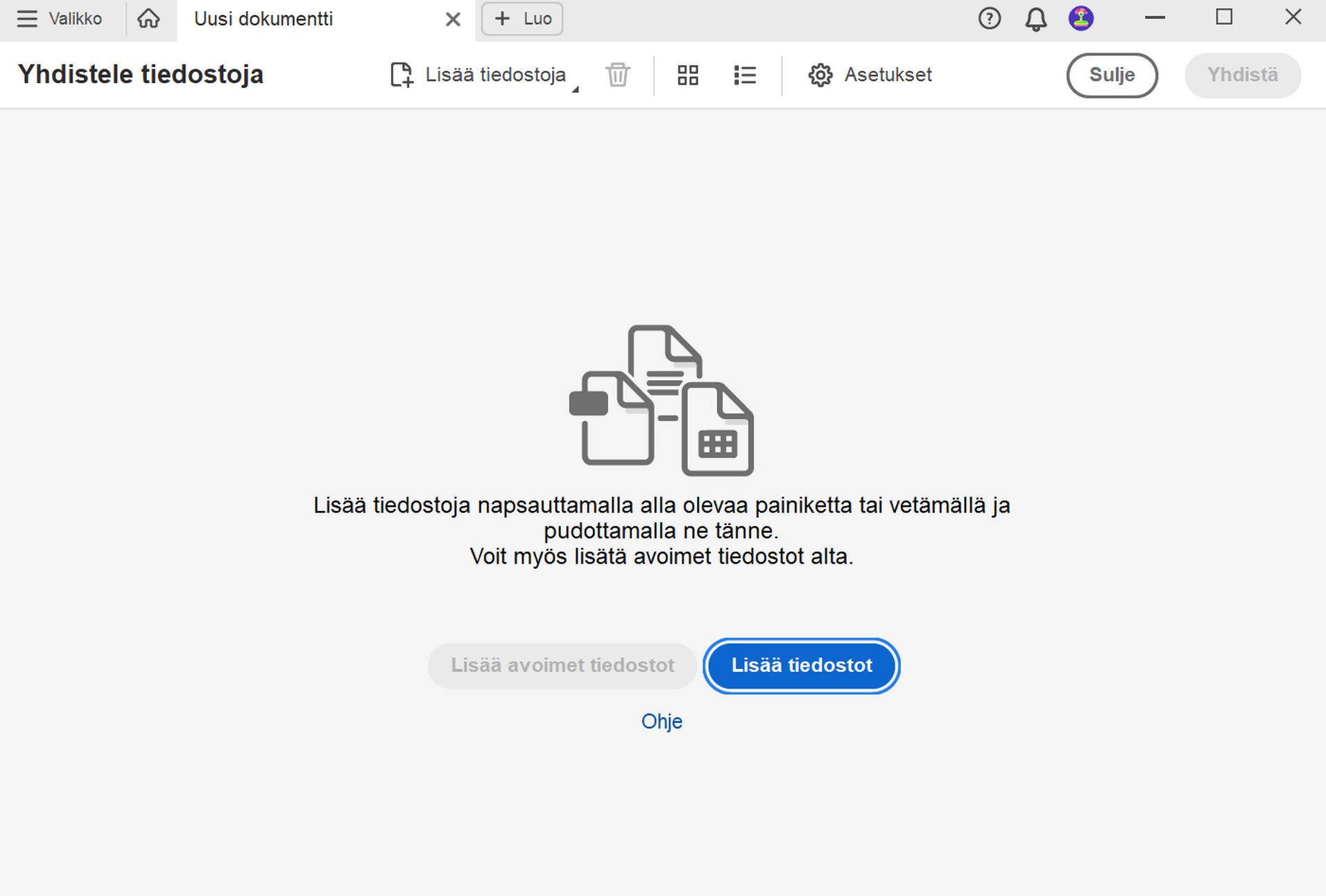
Task: Open the Ohje help link
Action: point(662,721)
